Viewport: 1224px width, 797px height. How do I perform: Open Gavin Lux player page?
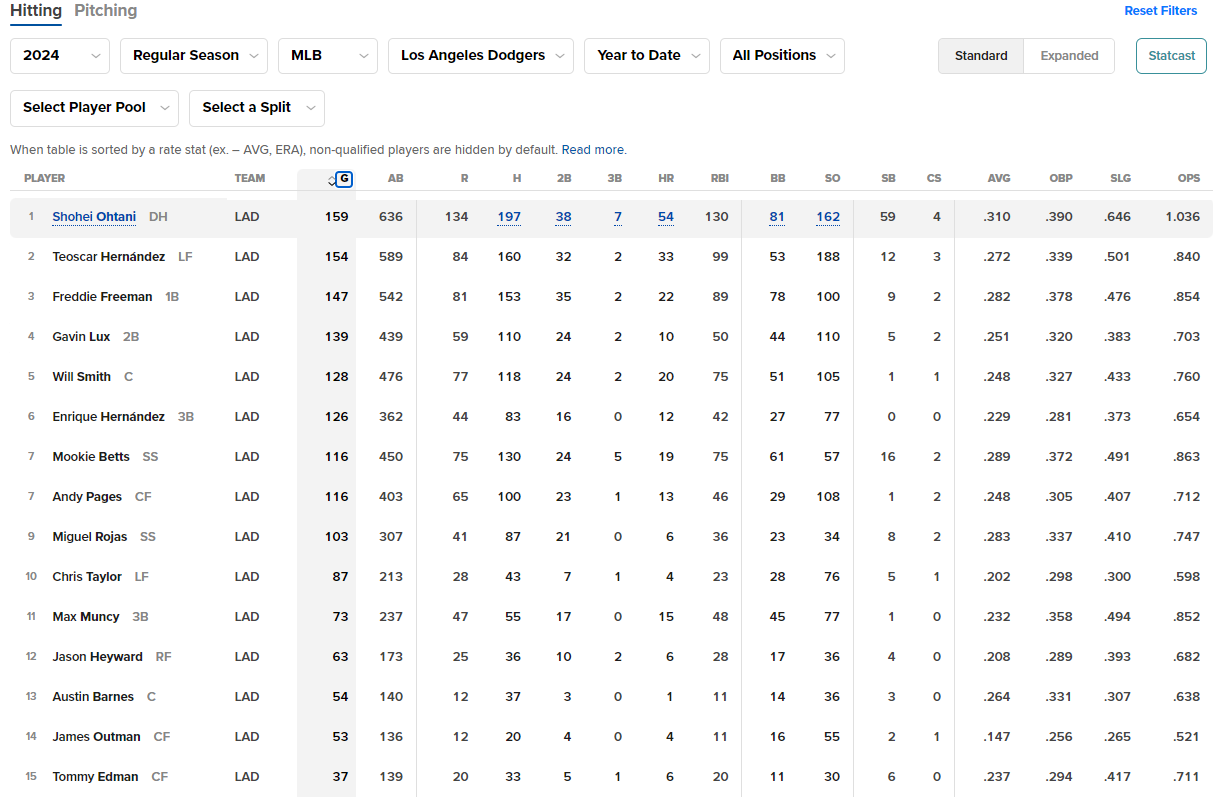pos(81,337)
